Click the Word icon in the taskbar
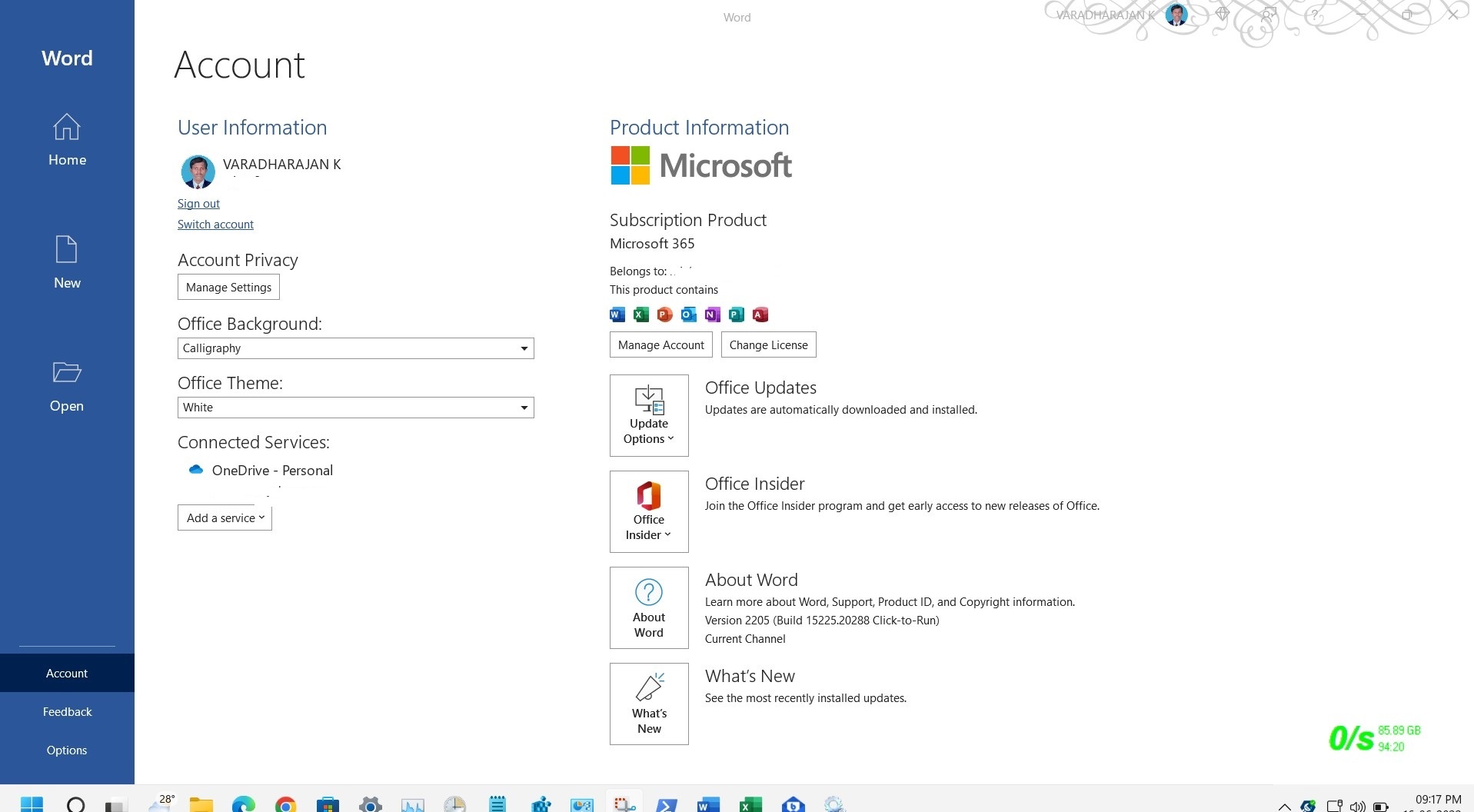The image size is (1474, 812). (708, 804)
